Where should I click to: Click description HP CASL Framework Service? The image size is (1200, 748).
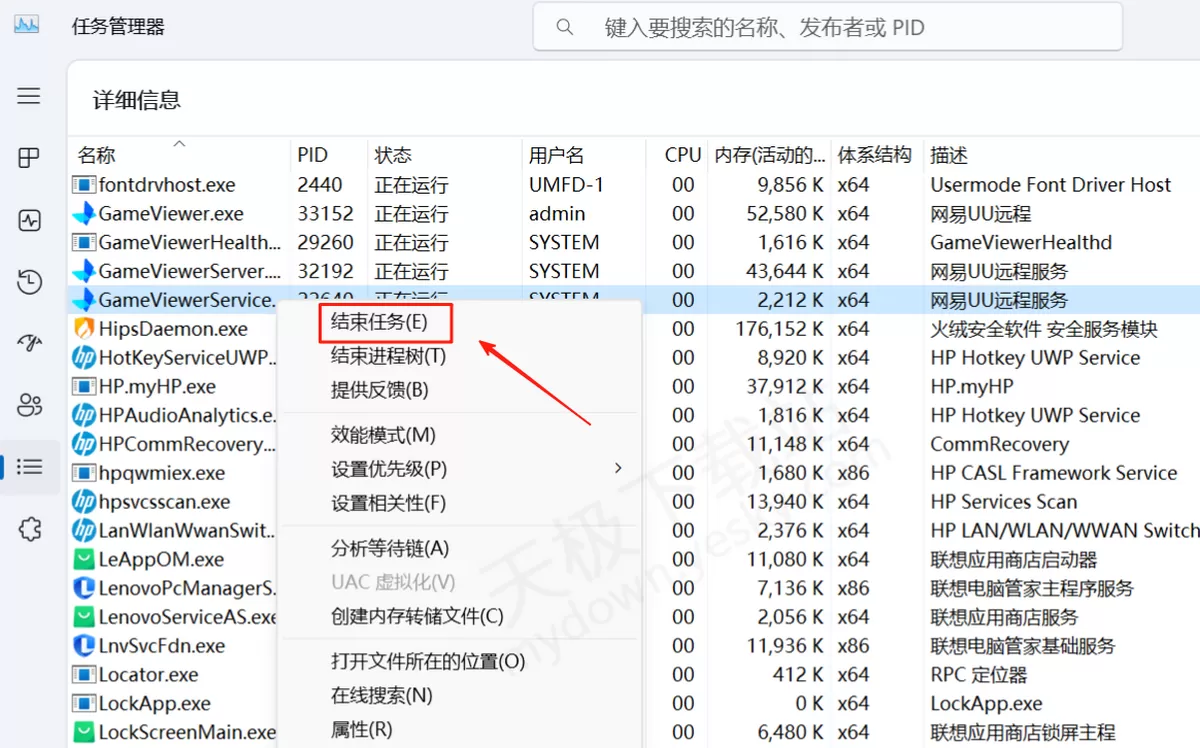1053,473
